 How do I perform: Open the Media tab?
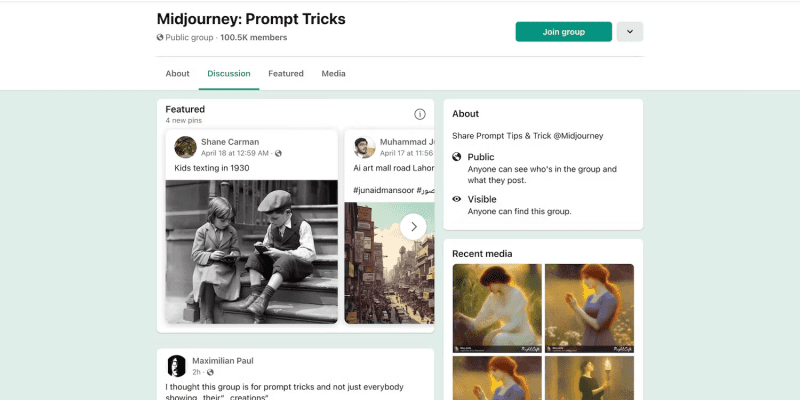coord(333,73)
